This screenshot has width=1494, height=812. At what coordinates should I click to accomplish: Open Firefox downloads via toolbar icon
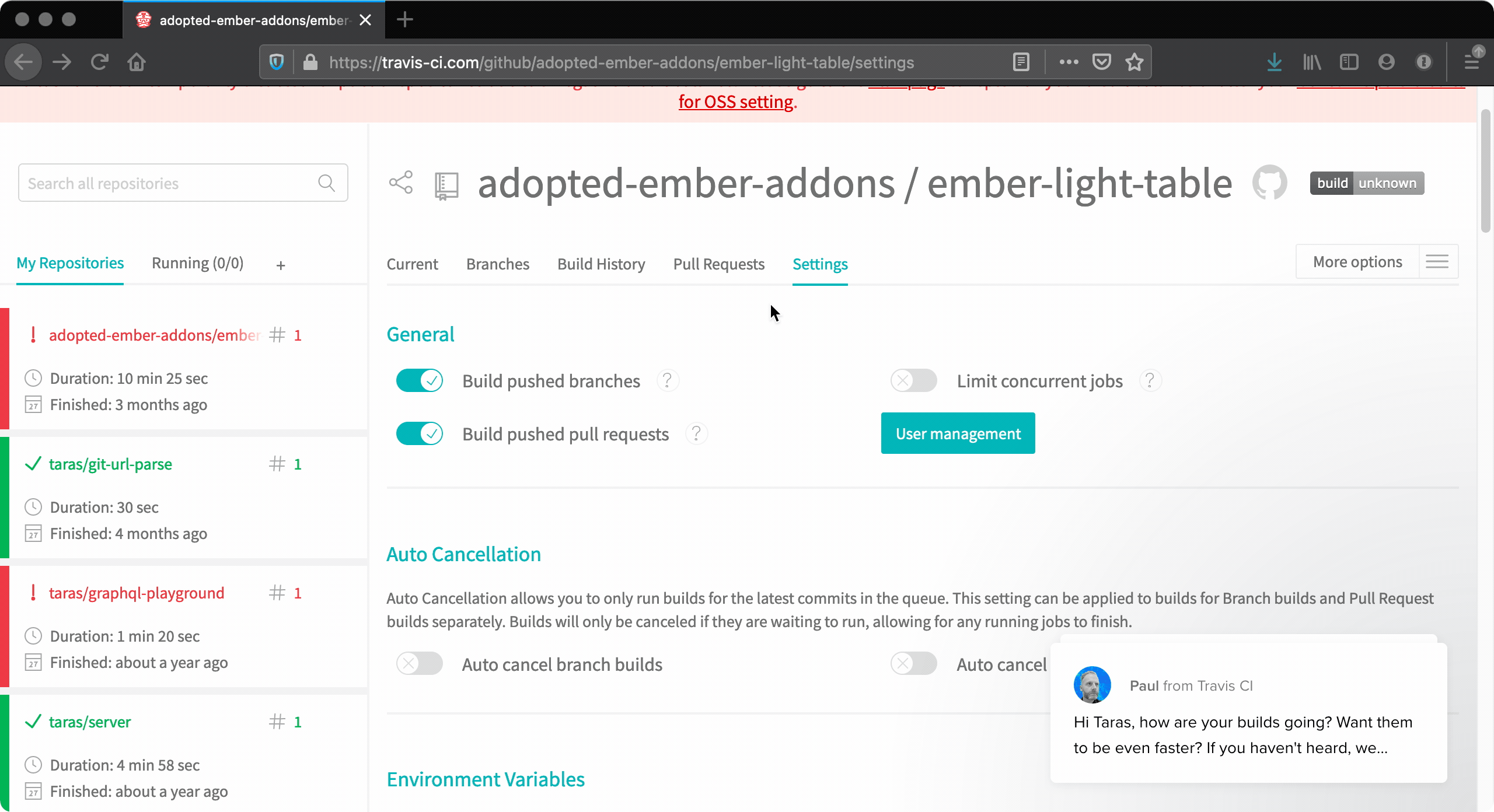[1274, 62]
